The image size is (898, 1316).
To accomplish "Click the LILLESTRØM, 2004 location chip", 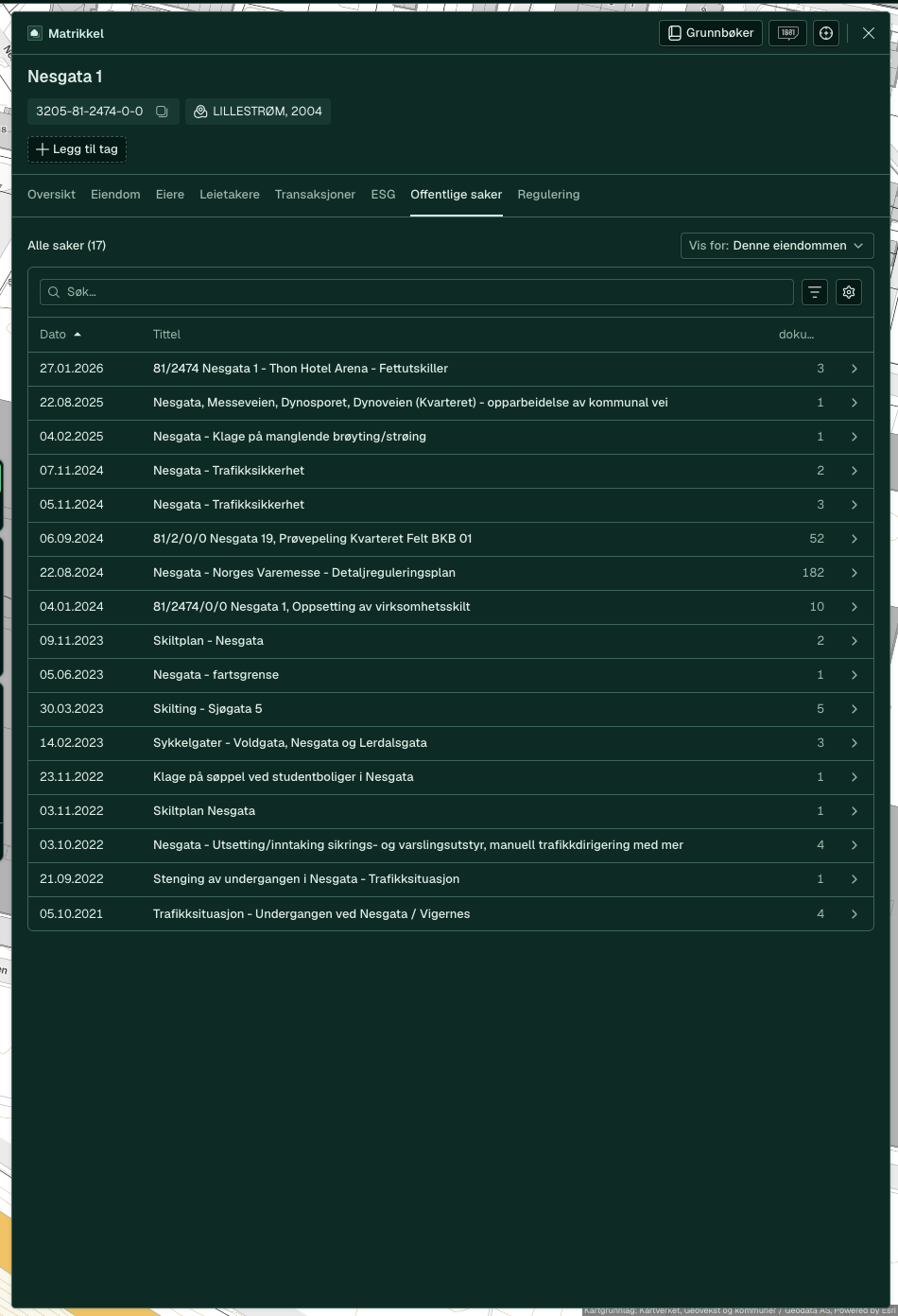I will tap(258, 112).
